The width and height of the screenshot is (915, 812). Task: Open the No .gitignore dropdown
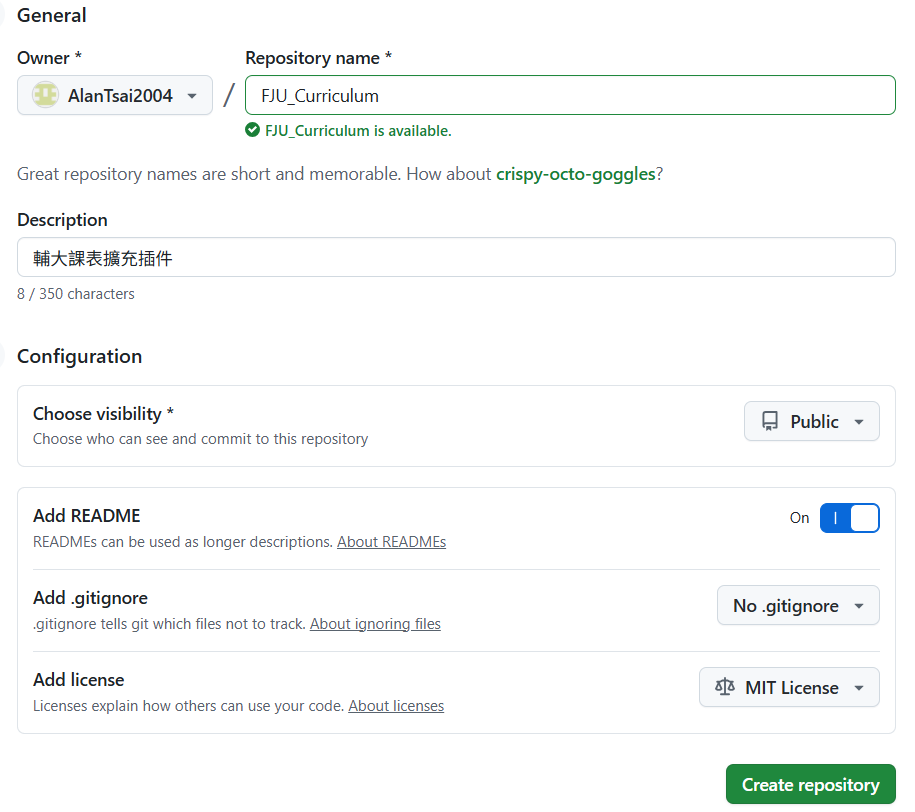point(798,605)
